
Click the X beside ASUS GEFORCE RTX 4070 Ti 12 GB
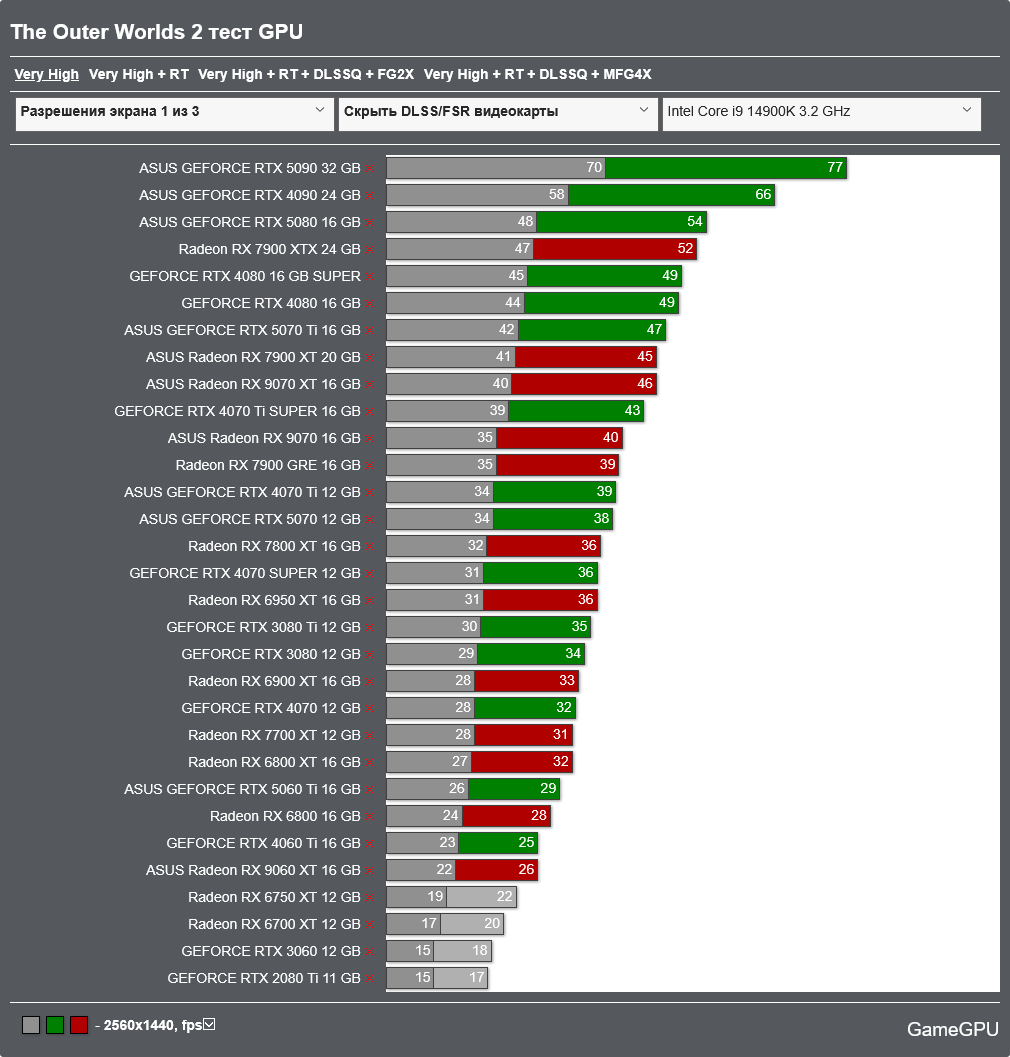point(369,492)
